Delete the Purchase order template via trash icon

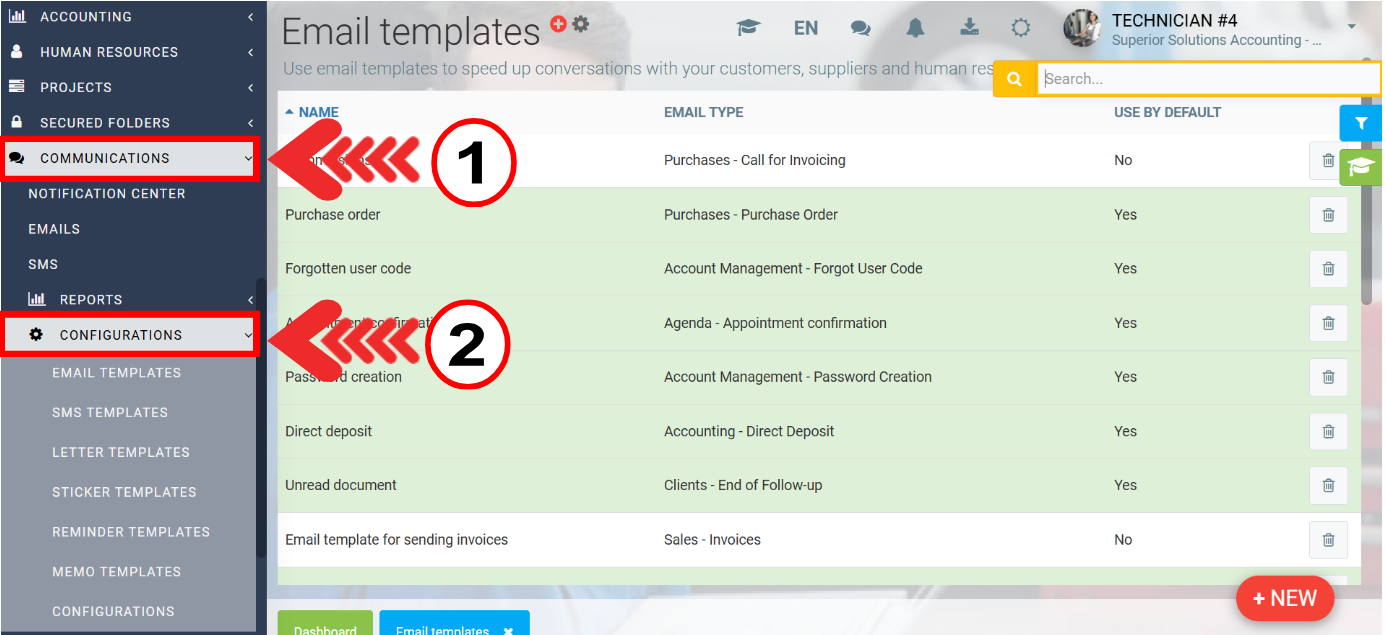coord(1328,215)
